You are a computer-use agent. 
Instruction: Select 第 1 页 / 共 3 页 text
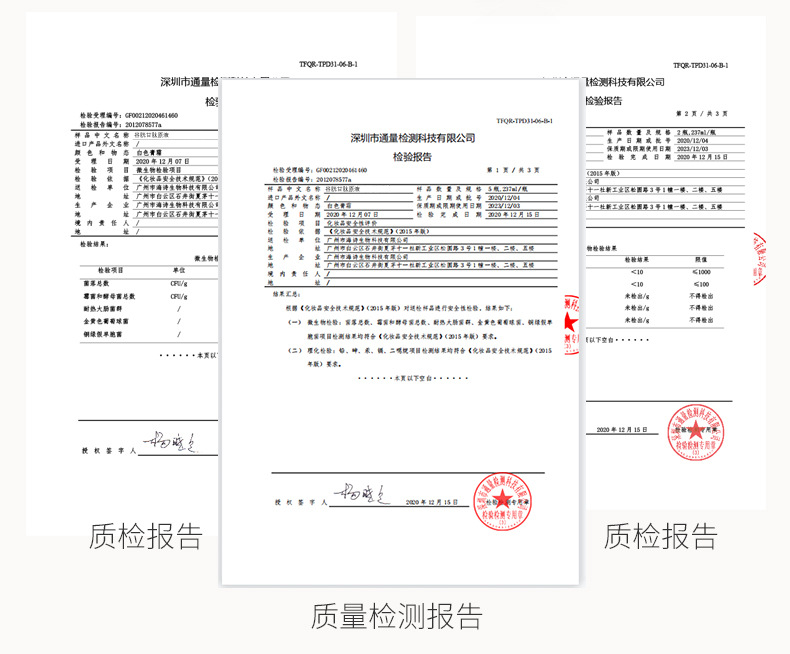513,170
